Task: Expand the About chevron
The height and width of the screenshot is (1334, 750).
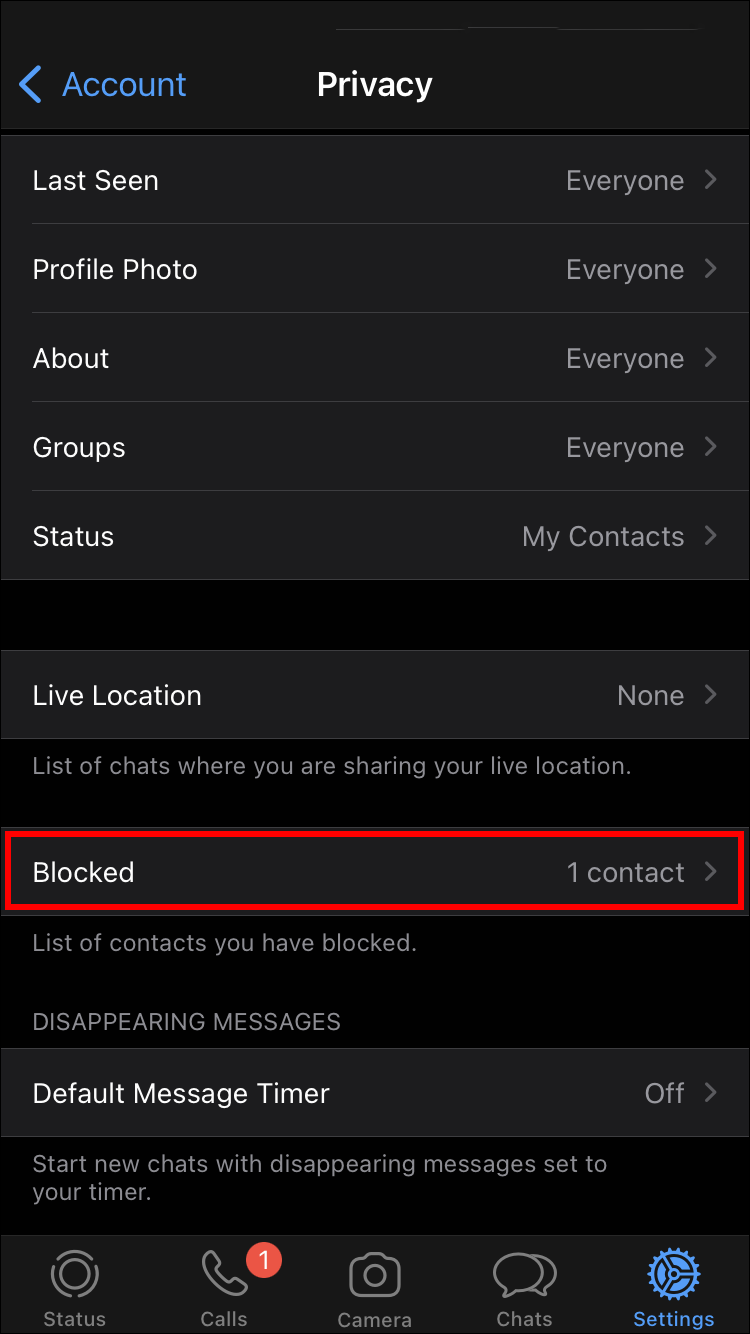Action: pyautogui.click(x=711, y=358)
